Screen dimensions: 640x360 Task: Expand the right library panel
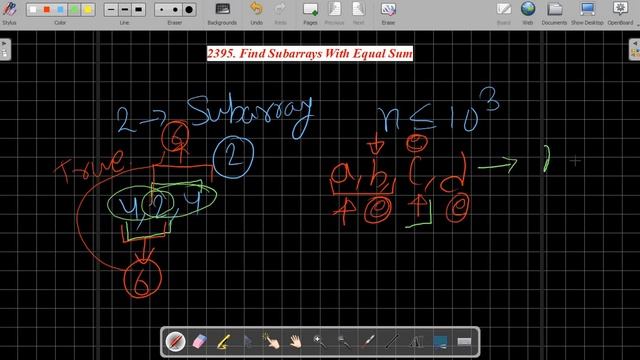pos(635,49)
